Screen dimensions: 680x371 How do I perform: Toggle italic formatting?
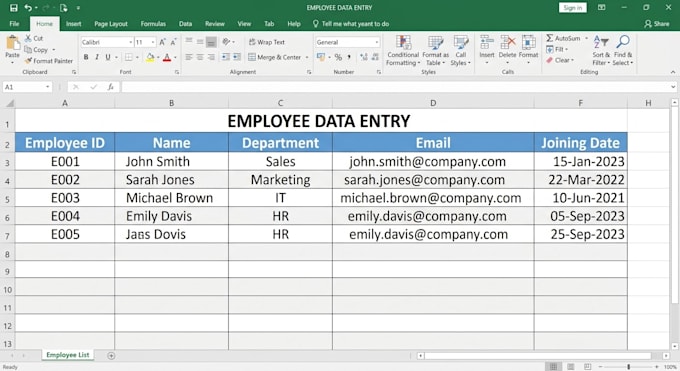point(97,57)
